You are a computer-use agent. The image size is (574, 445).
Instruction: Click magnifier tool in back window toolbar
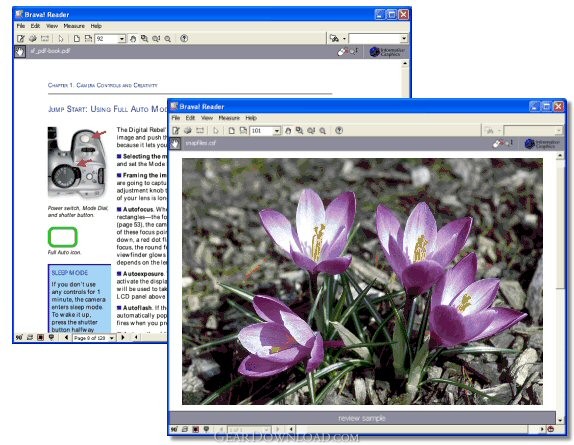point(156,38)
